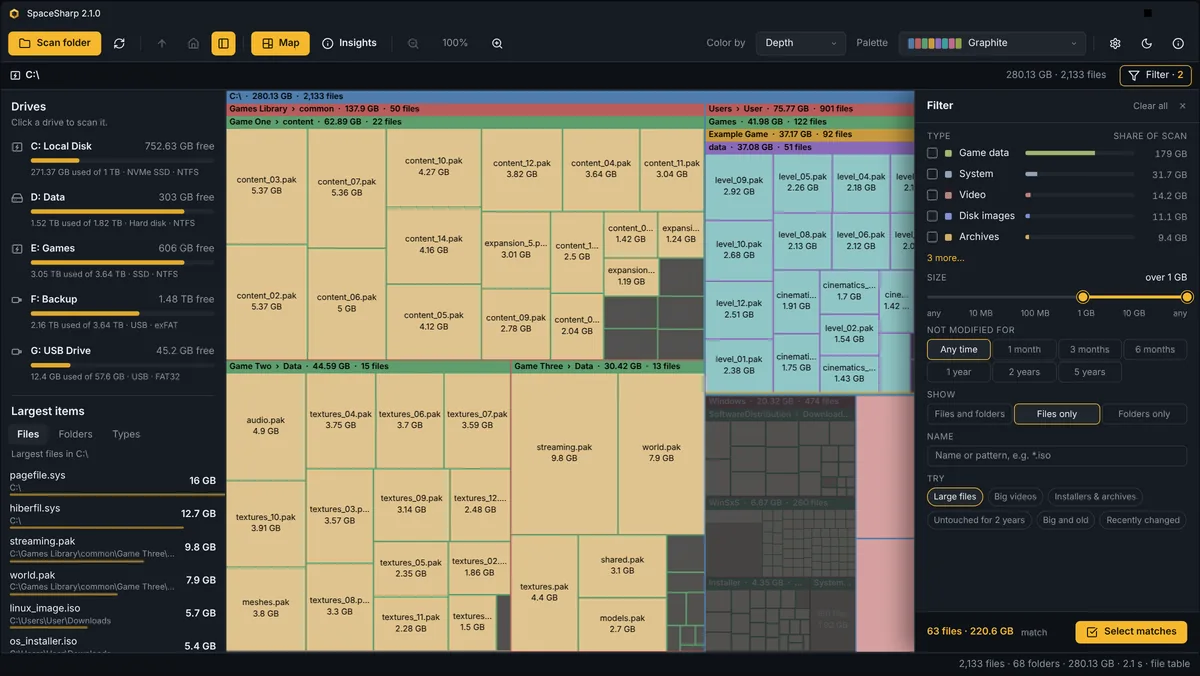Switch theme with the moon icon
1200x676 pixels.
tap(1147, 43)
